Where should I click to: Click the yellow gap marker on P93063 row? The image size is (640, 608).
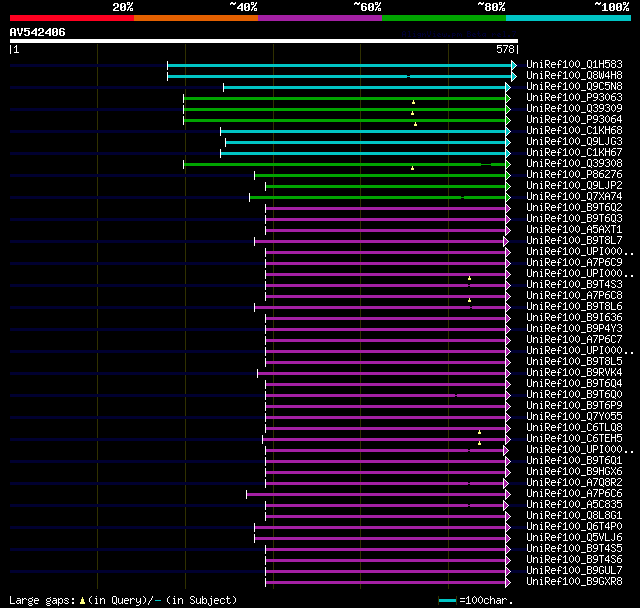413,102
